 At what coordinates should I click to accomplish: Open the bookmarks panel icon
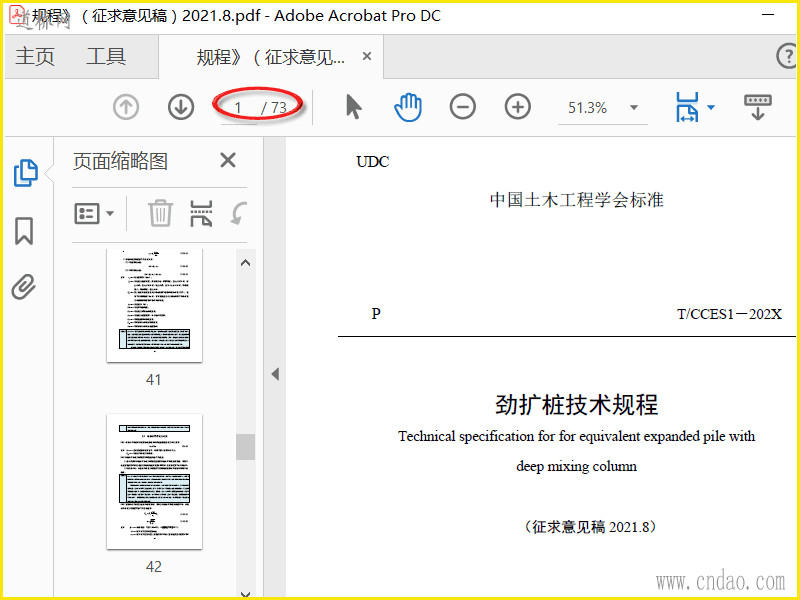24,231
